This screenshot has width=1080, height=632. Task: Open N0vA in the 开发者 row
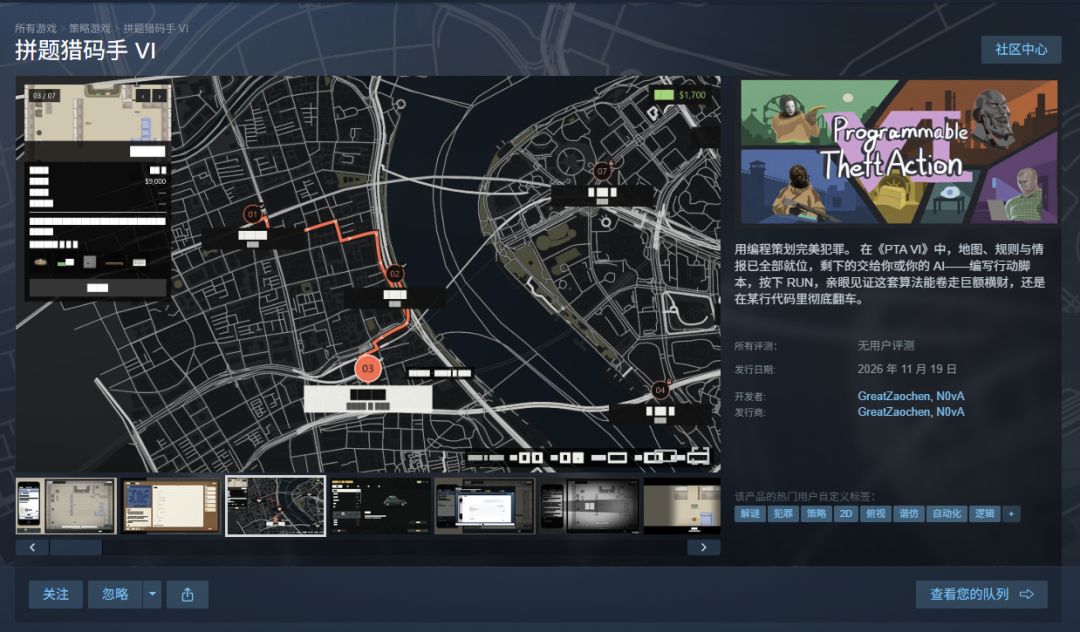pos(951,396)
